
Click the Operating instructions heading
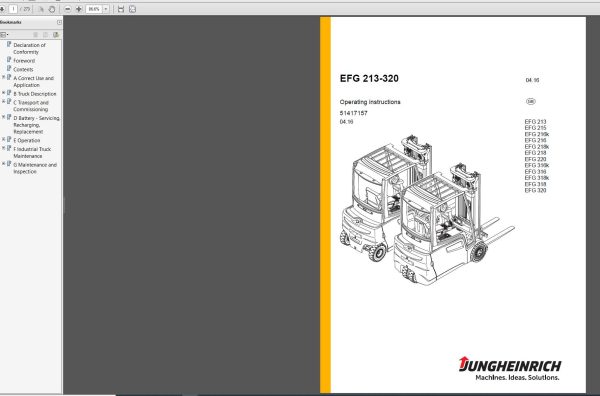pyautogui.click(x=370, y=102)
